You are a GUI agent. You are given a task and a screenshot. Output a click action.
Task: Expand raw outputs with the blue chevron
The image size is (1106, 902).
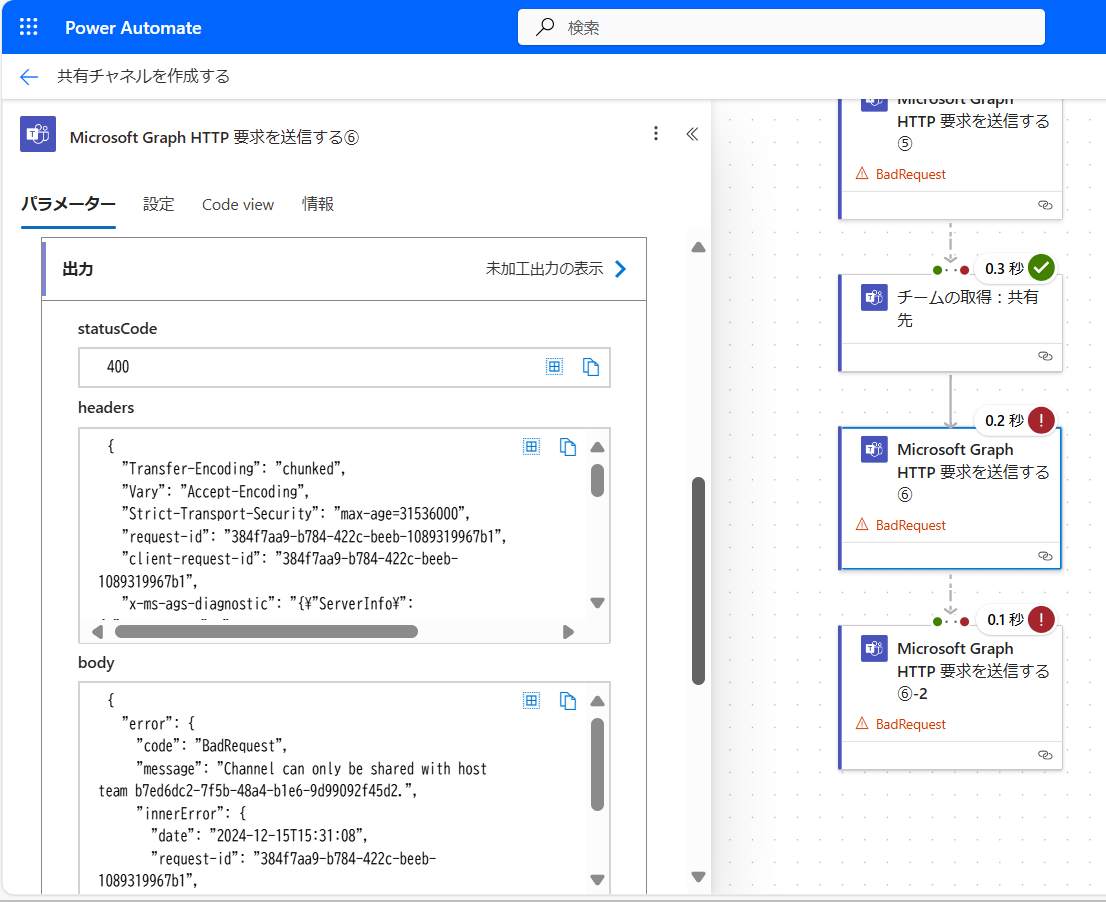pos(620,269)
